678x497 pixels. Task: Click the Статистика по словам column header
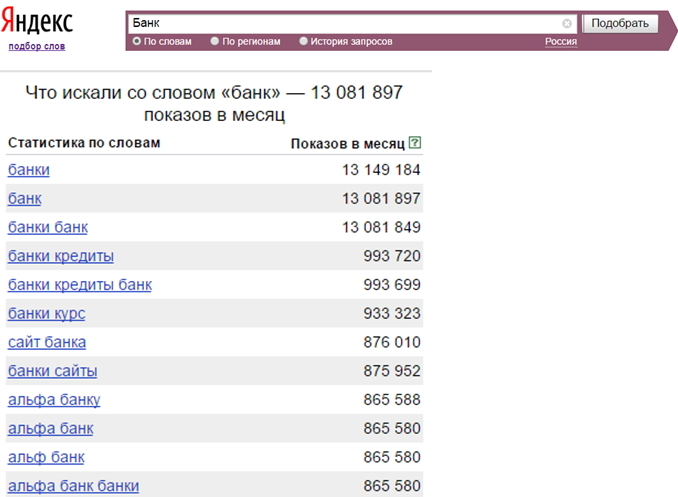(84, 143)
